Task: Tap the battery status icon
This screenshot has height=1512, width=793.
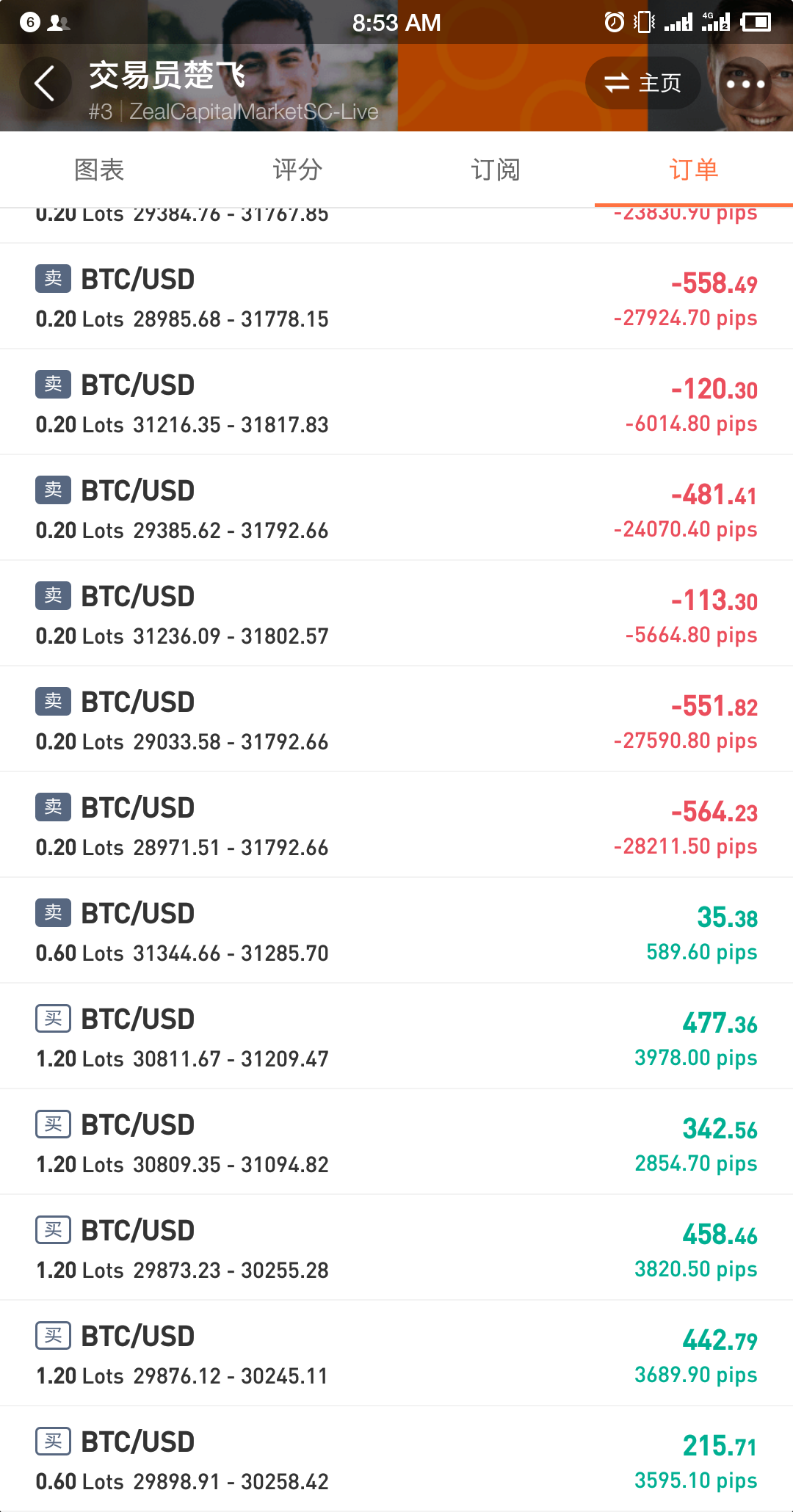Action: tap(756, 22)
